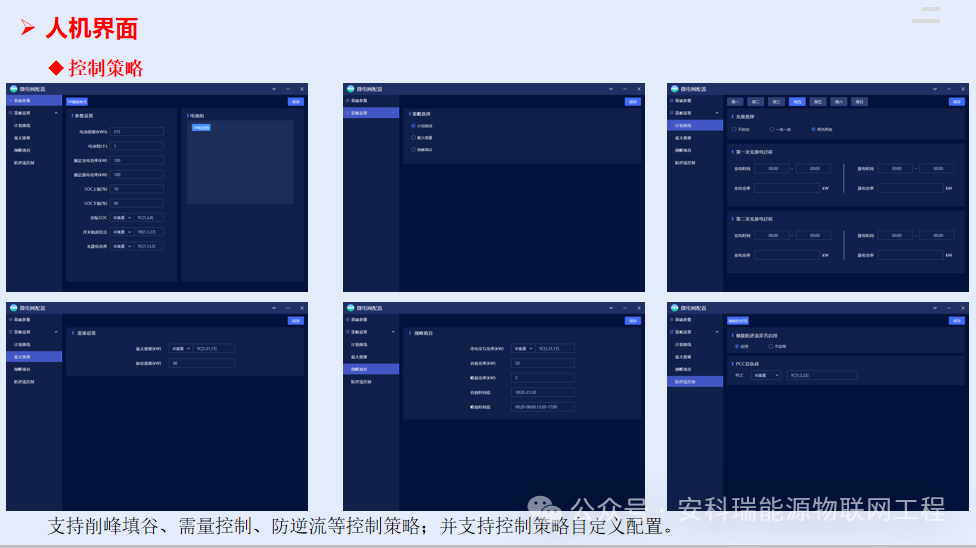This screenshot has height=548, width=976.
Task: Switch to 周二 tab
Action: click(756, 102)
